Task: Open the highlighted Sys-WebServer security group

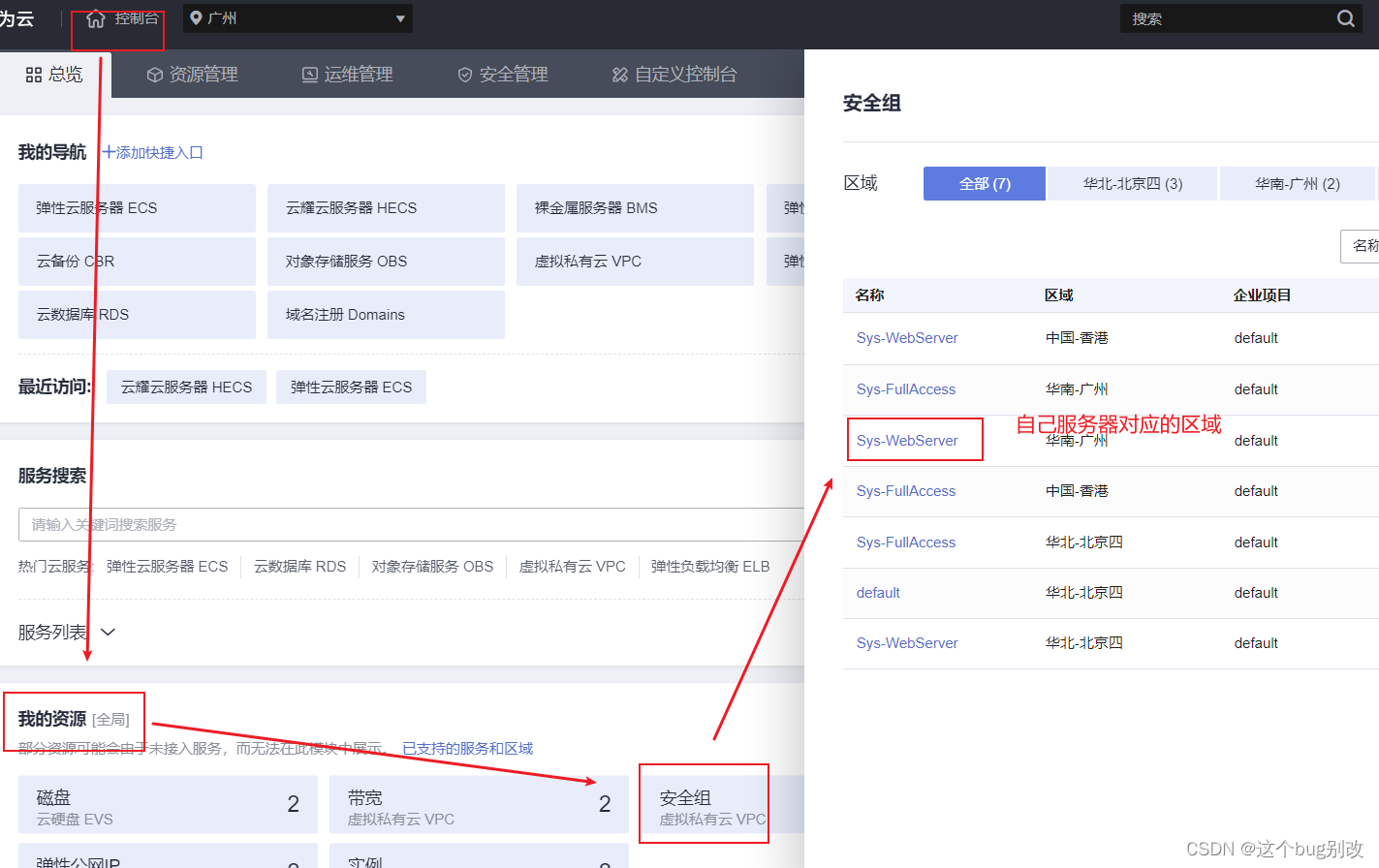Action: tap(906, 439)
